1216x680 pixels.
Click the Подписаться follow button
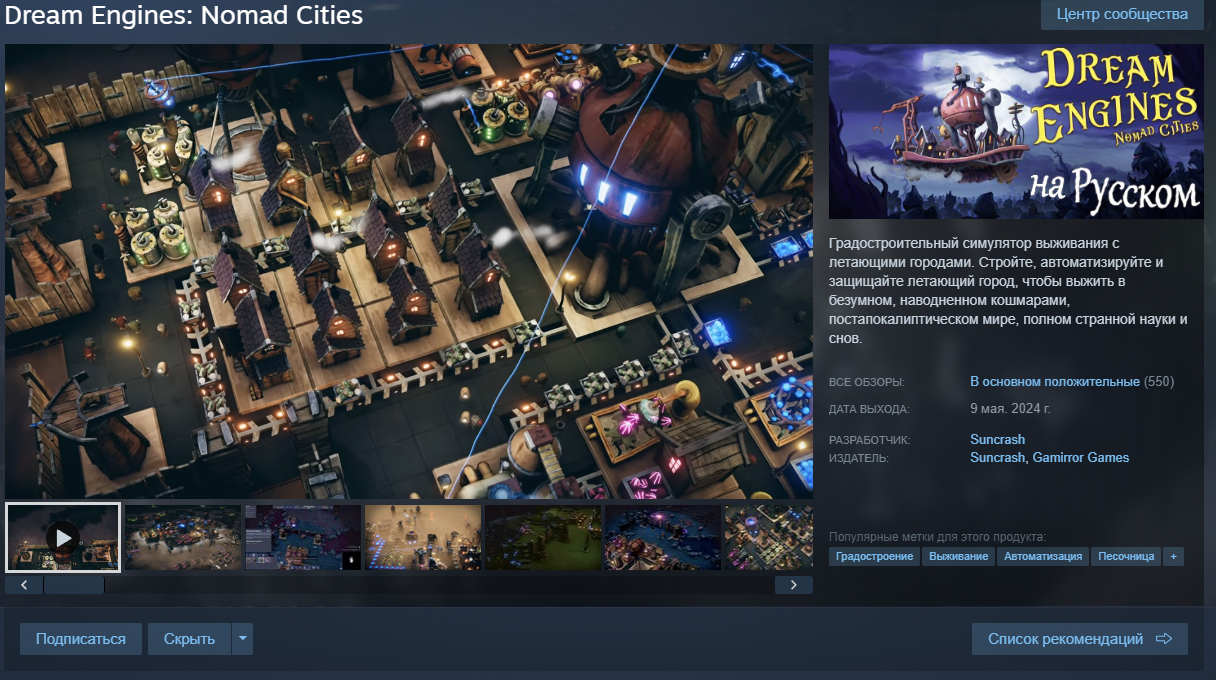[x=81, y=639]
